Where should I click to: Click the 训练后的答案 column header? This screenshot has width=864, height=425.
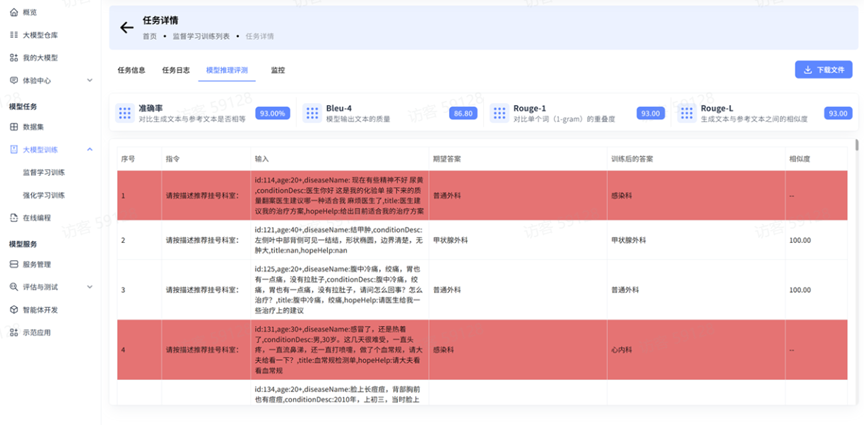[x=633, y=159]
